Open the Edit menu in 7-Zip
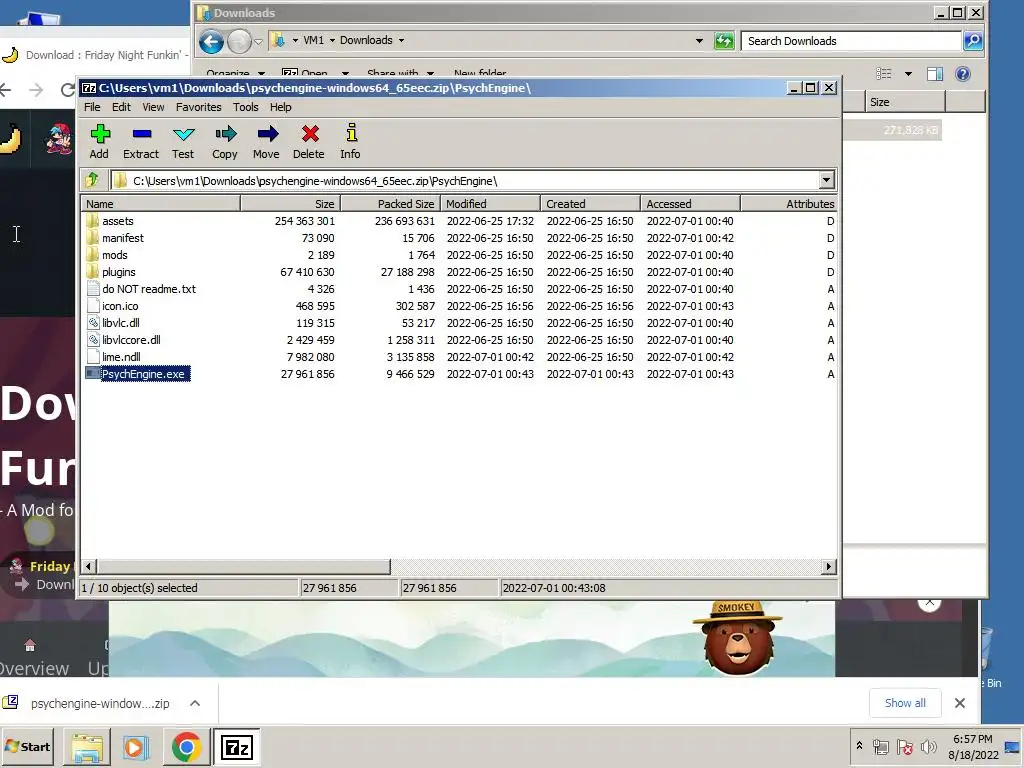This screenshot has width=1024, height=768. (121, 106)
